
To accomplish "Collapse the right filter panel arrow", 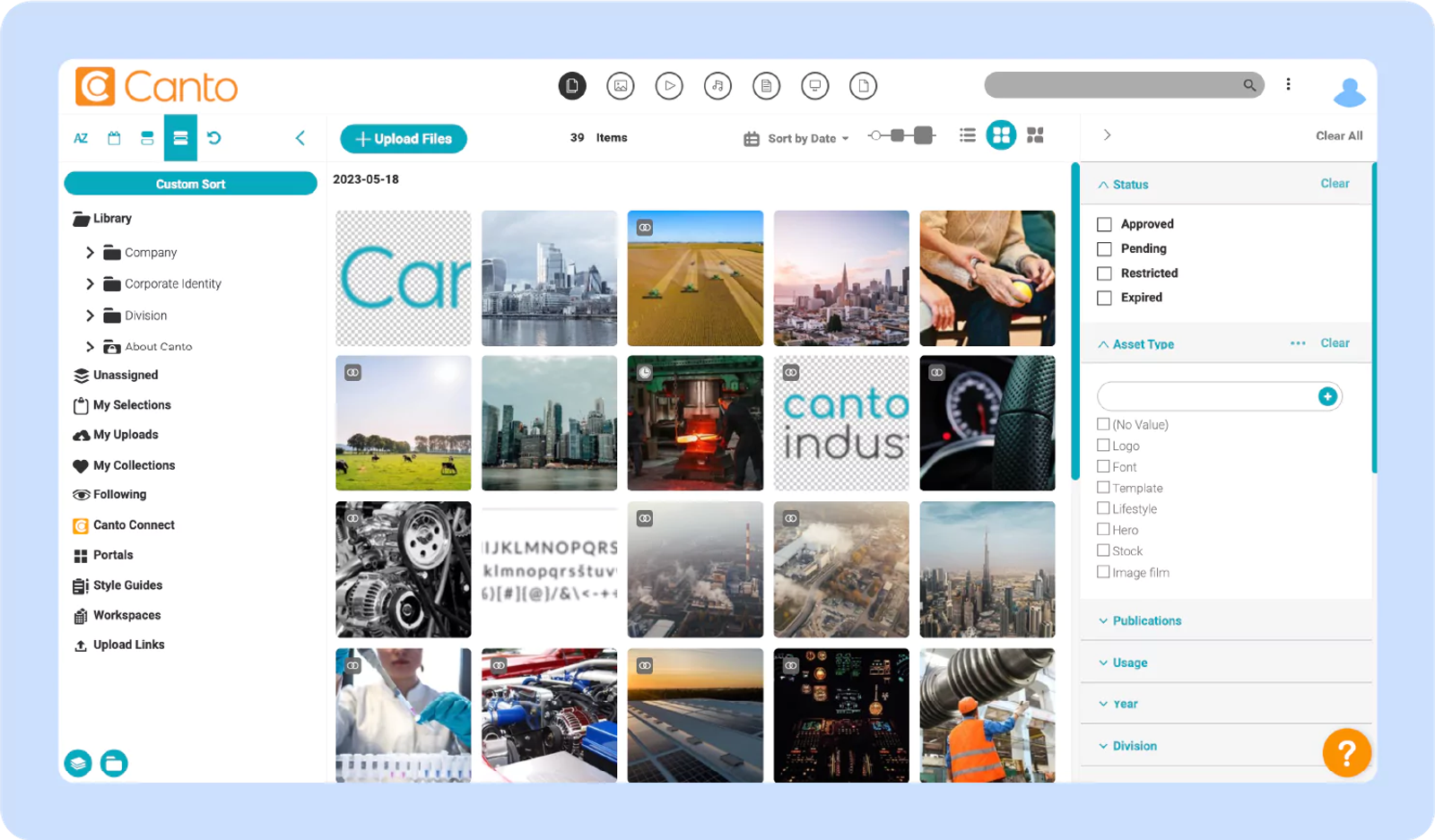I will [1107, 135].
